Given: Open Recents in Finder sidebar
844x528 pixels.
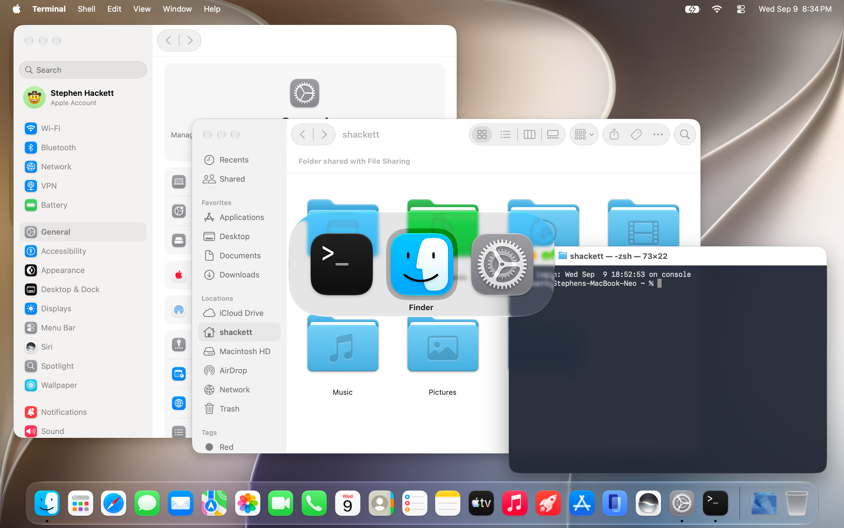Looking at the screenshot, I should click(x=238, y=160).
